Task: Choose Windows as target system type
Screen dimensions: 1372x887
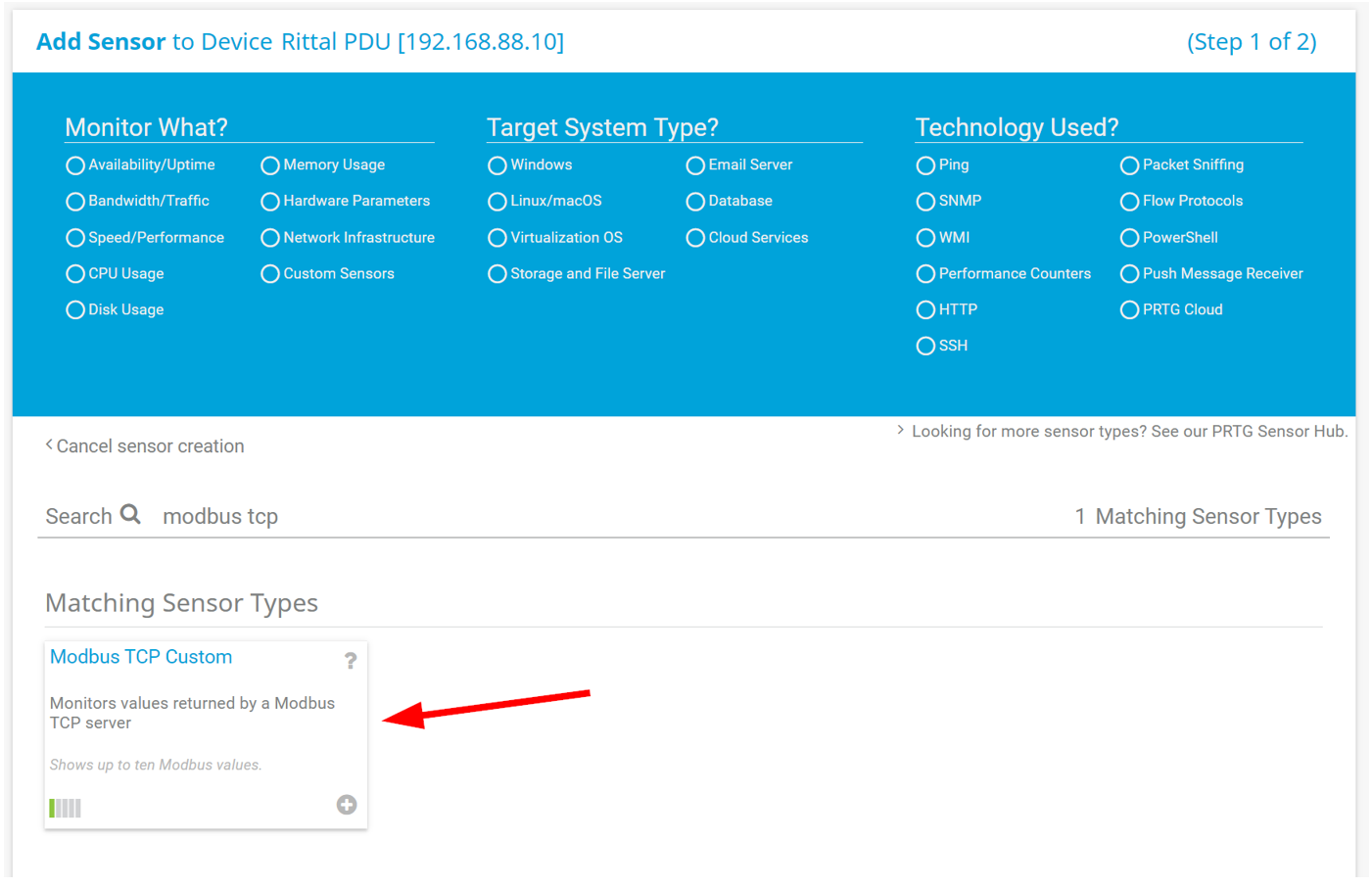Action: pos(497,165)
